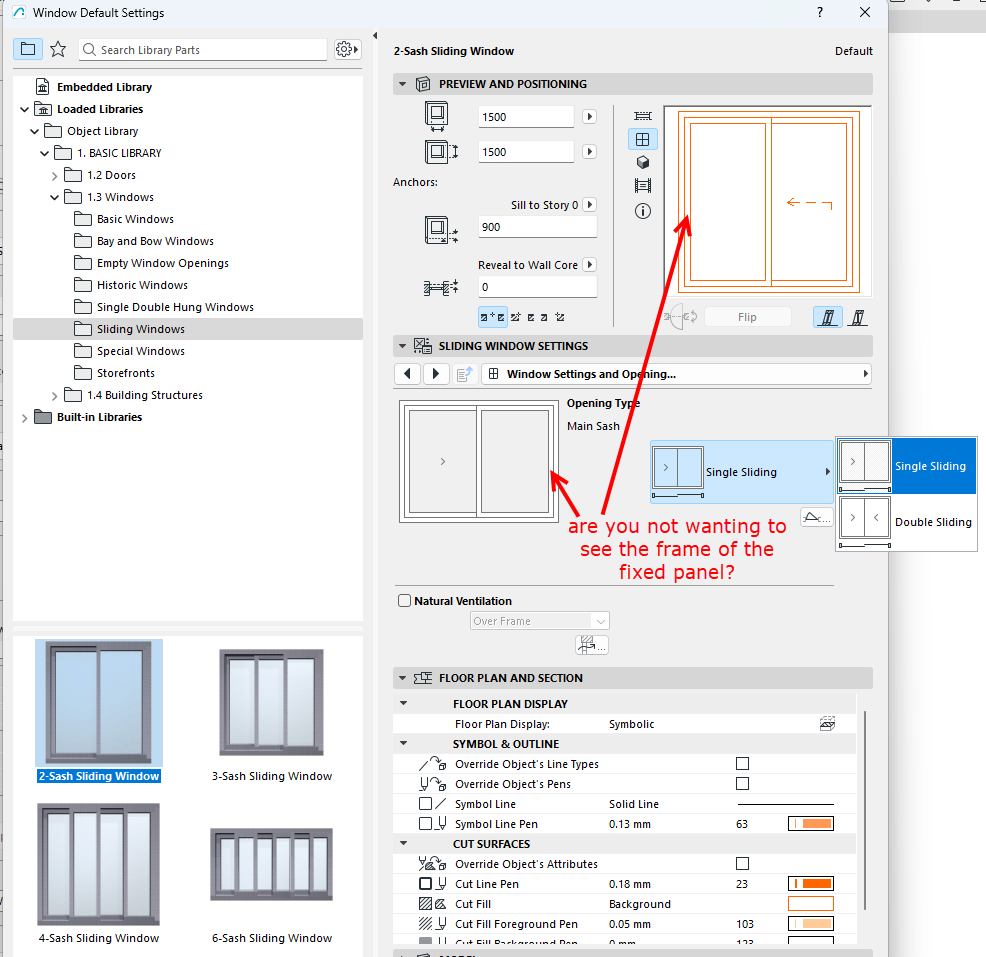Open the folder view icon in library browser
Screen dimensions: 986x957
click(28, 49)
